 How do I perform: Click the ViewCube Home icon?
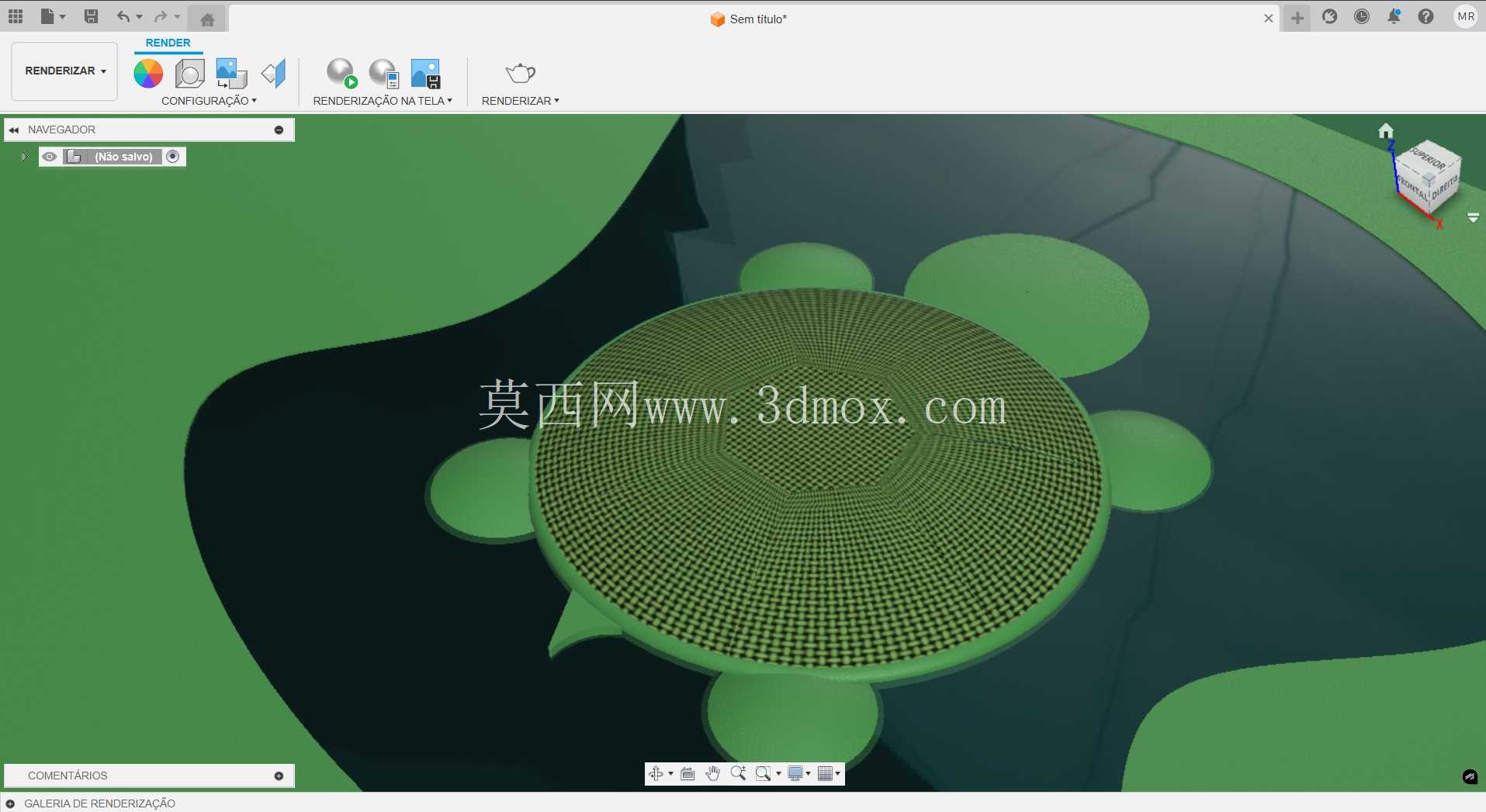click(1386, 130)
